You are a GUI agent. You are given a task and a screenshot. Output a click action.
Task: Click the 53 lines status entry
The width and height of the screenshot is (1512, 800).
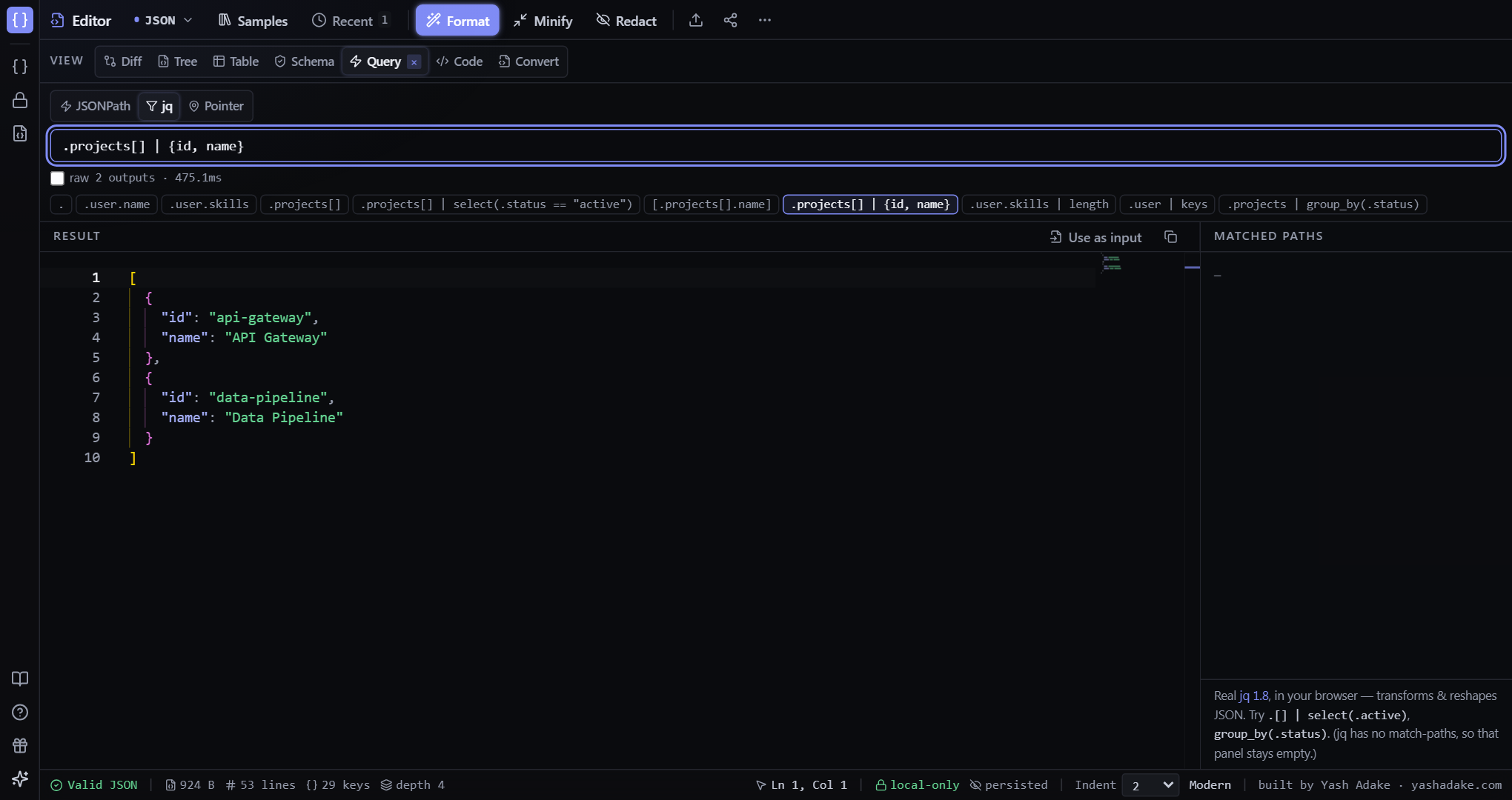[x=260, y=785]
